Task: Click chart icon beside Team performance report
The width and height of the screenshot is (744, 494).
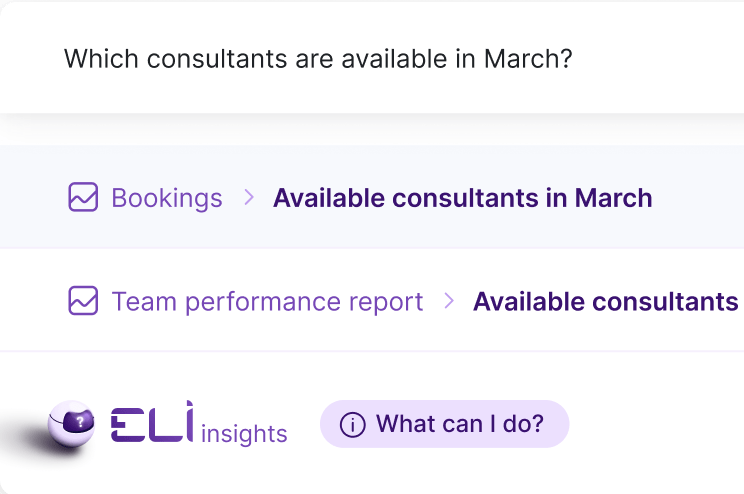Action: coord(83,300)
